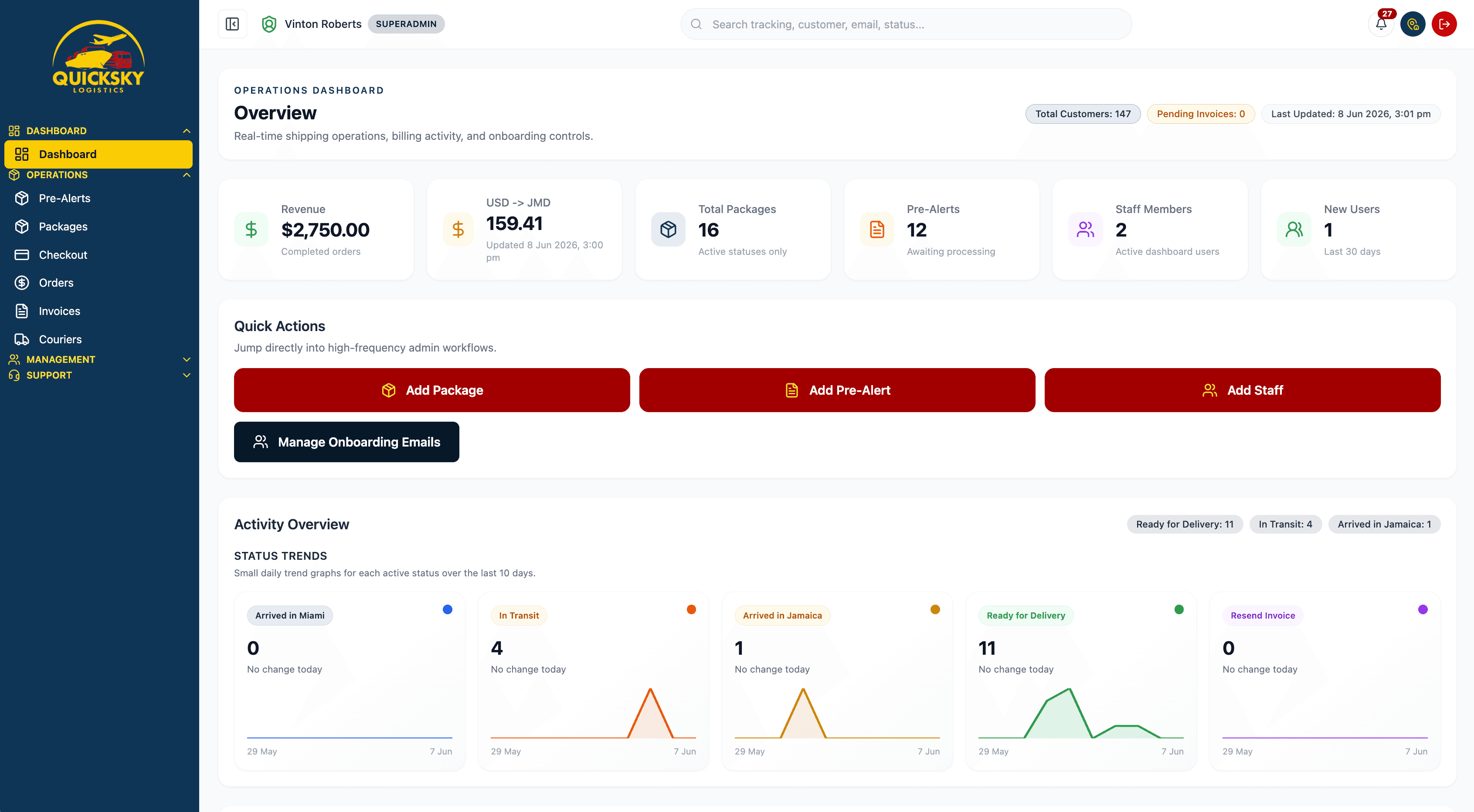Click the blue account settings icon in the header

1413,24
